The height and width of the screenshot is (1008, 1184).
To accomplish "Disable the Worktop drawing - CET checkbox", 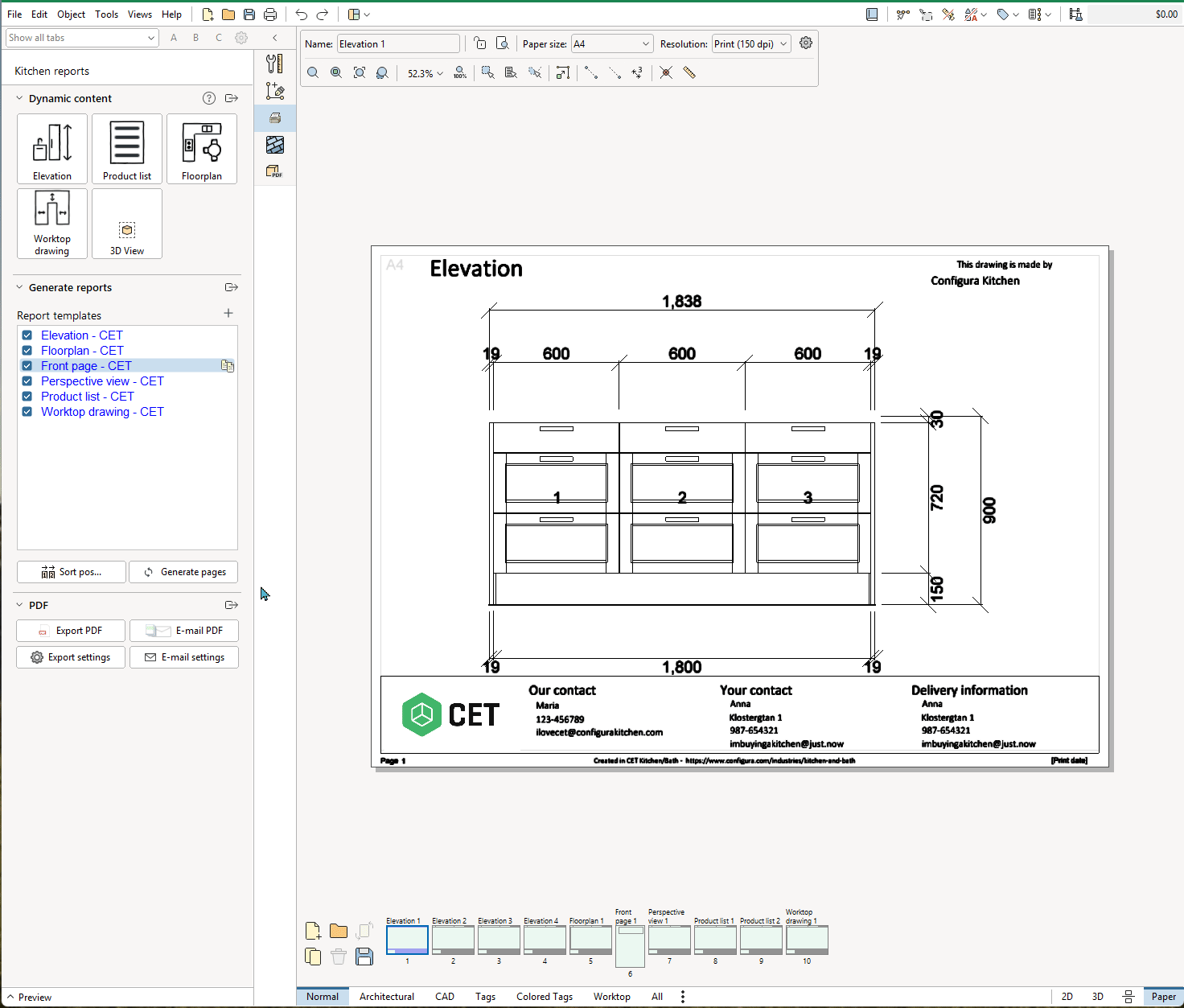I will pos(27,412).
